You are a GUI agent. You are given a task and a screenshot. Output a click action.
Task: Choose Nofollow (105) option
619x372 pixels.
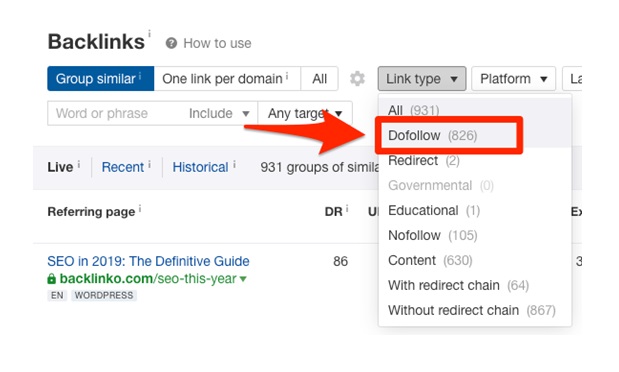475,235
